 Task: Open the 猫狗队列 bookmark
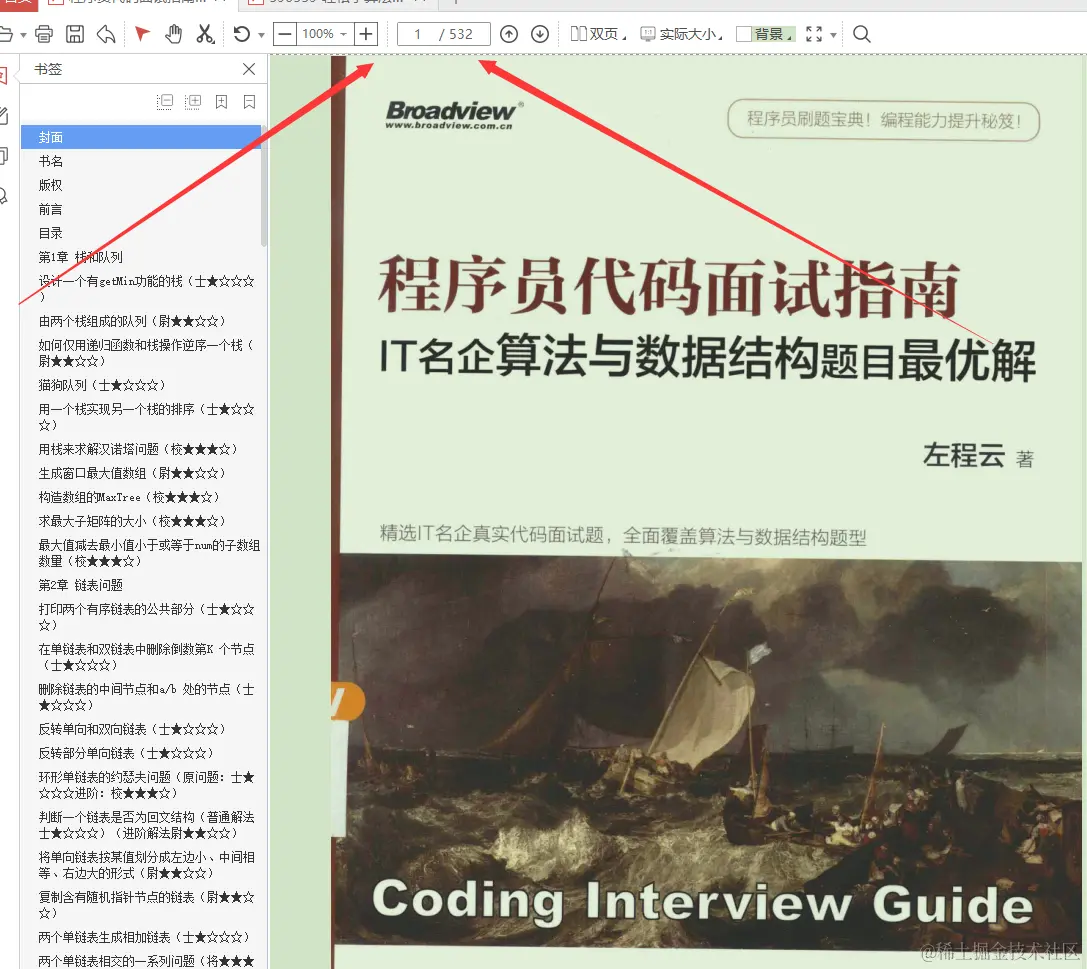102,385
